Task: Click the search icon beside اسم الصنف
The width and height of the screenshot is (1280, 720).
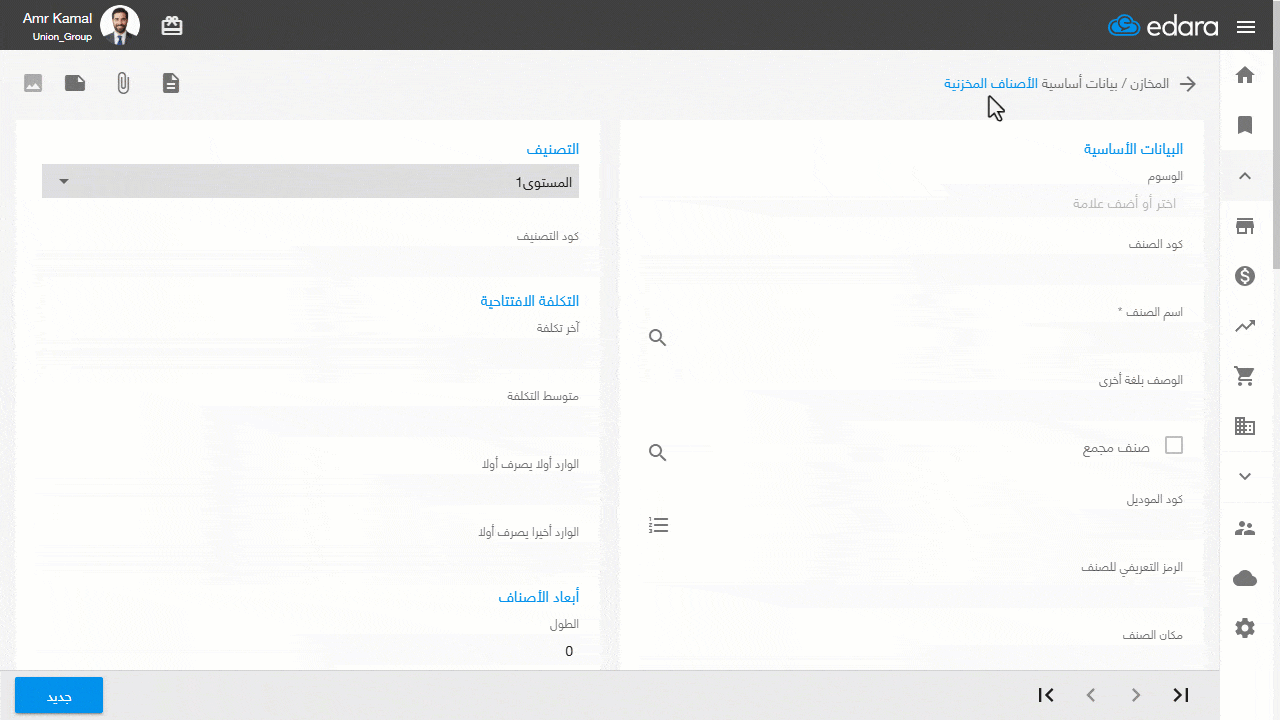Action: pos(657,338)
